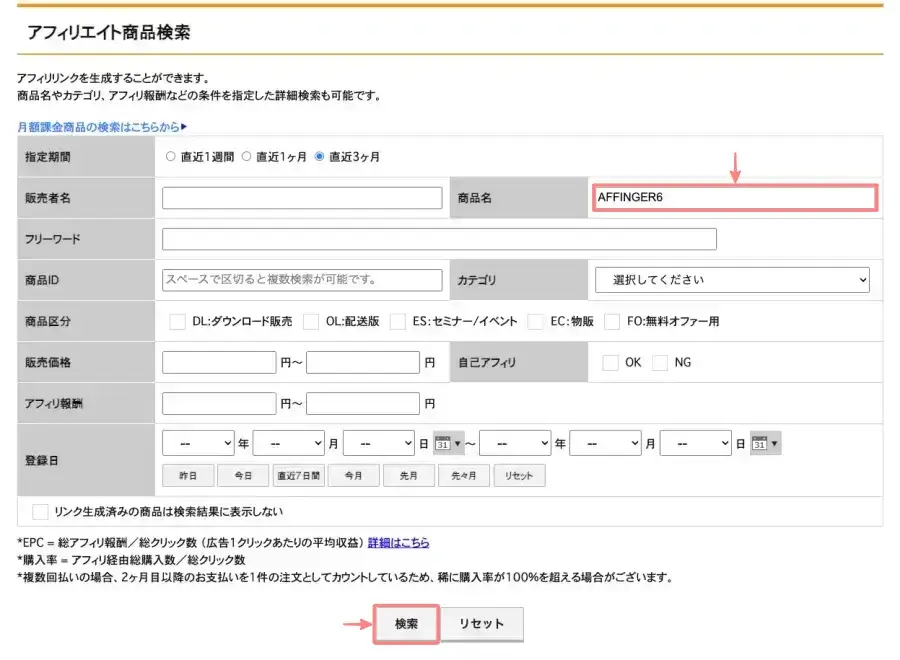Screen dimensions: 900x660
Task: Enable OK under 自己アフィリ
Action: tap(613, 362)
